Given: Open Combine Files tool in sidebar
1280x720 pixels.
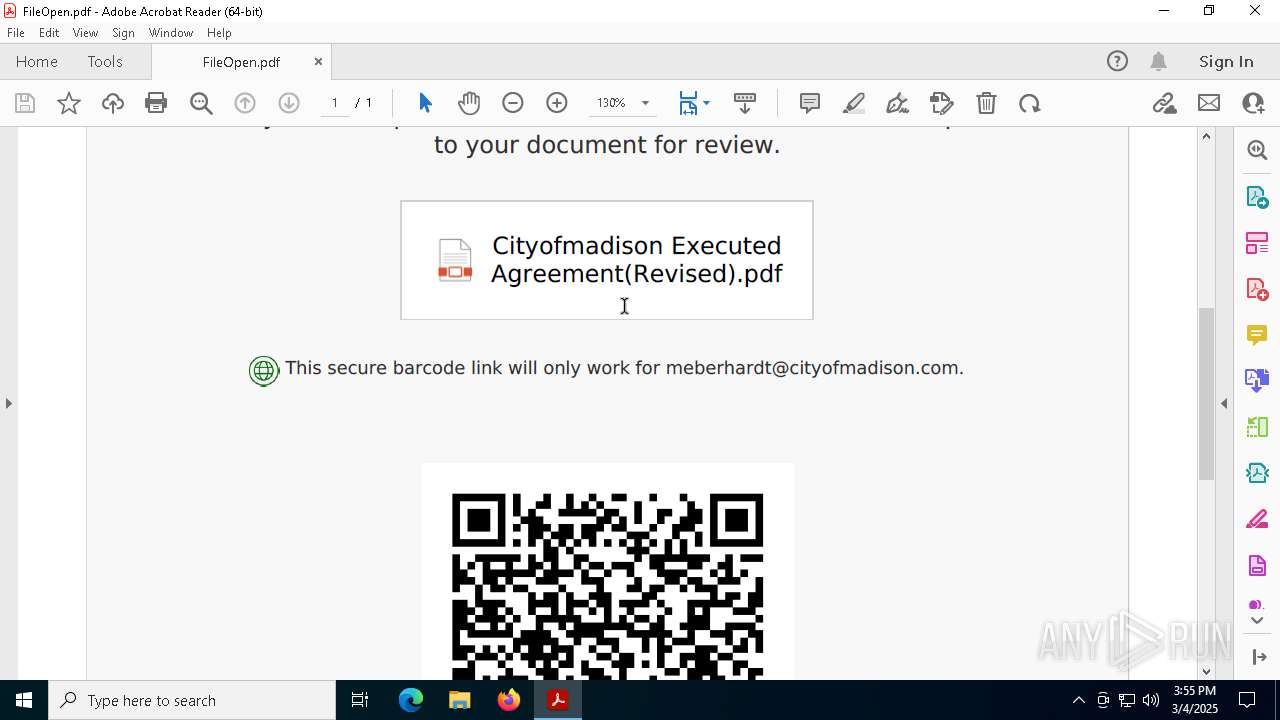Looking at the screenshot, I should click(x=1257, y=381).
